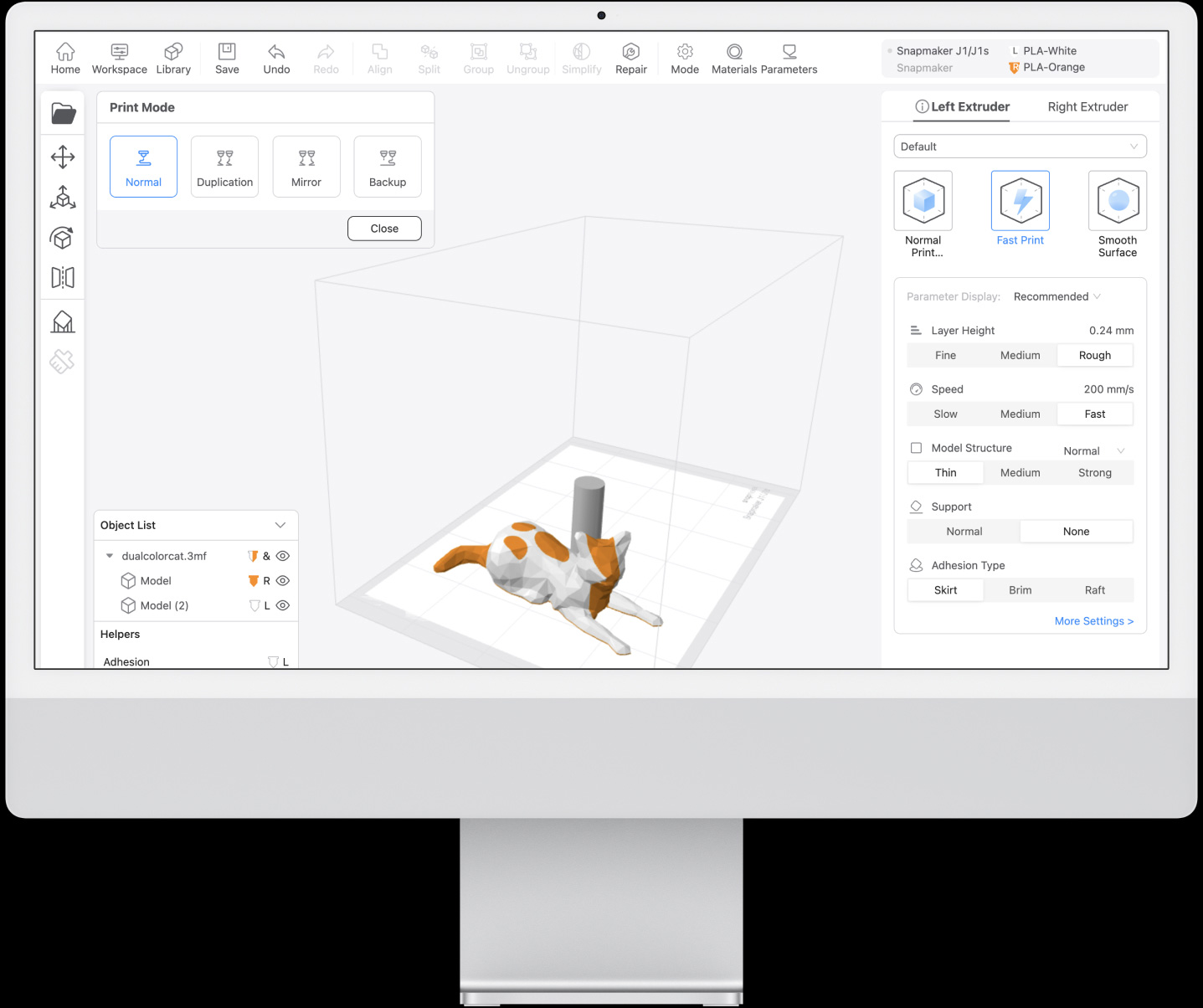This screenshot has height=1008, width=1203.
Task: Toggle visibility of Model (2)
Action: (283, 605)
